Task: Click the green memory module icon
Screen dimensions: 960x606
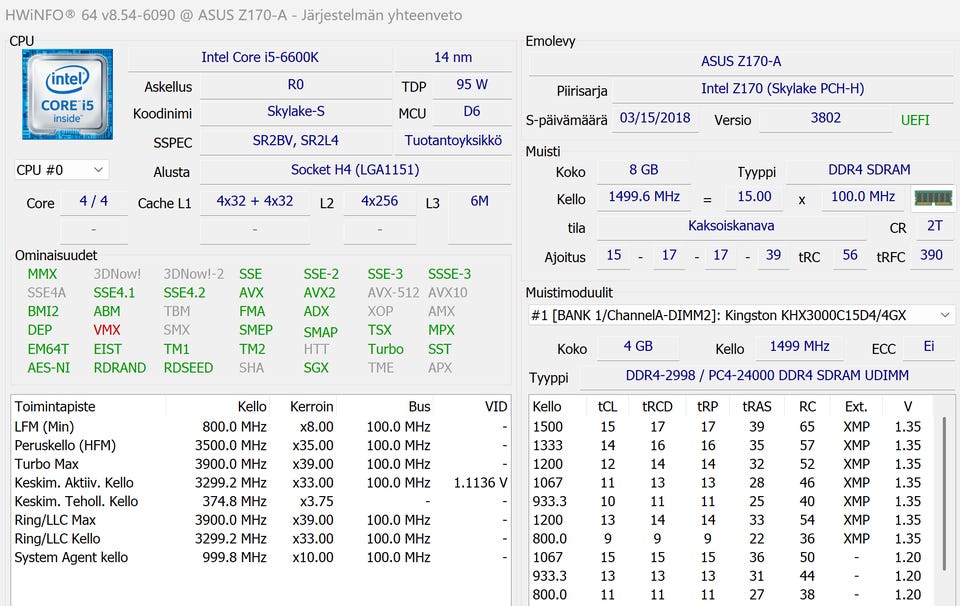Action: point(933,198)
